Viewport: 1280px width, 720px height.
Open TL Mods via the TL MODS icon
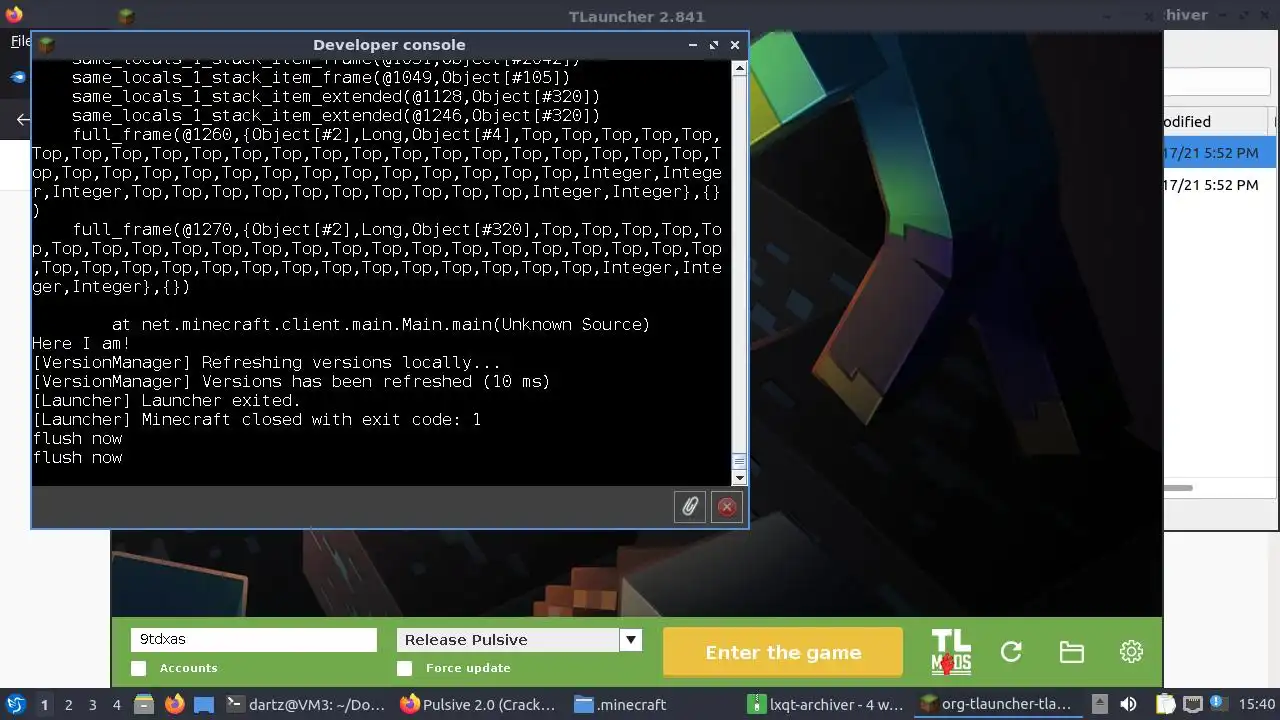tap(951, 652)
